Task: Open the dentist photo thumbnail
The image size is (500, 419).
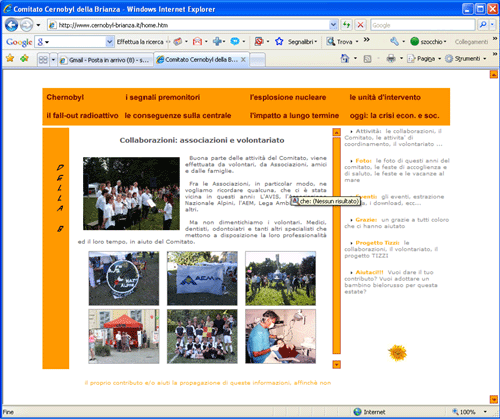Action: pyautogui.click(x=281, y=336)
